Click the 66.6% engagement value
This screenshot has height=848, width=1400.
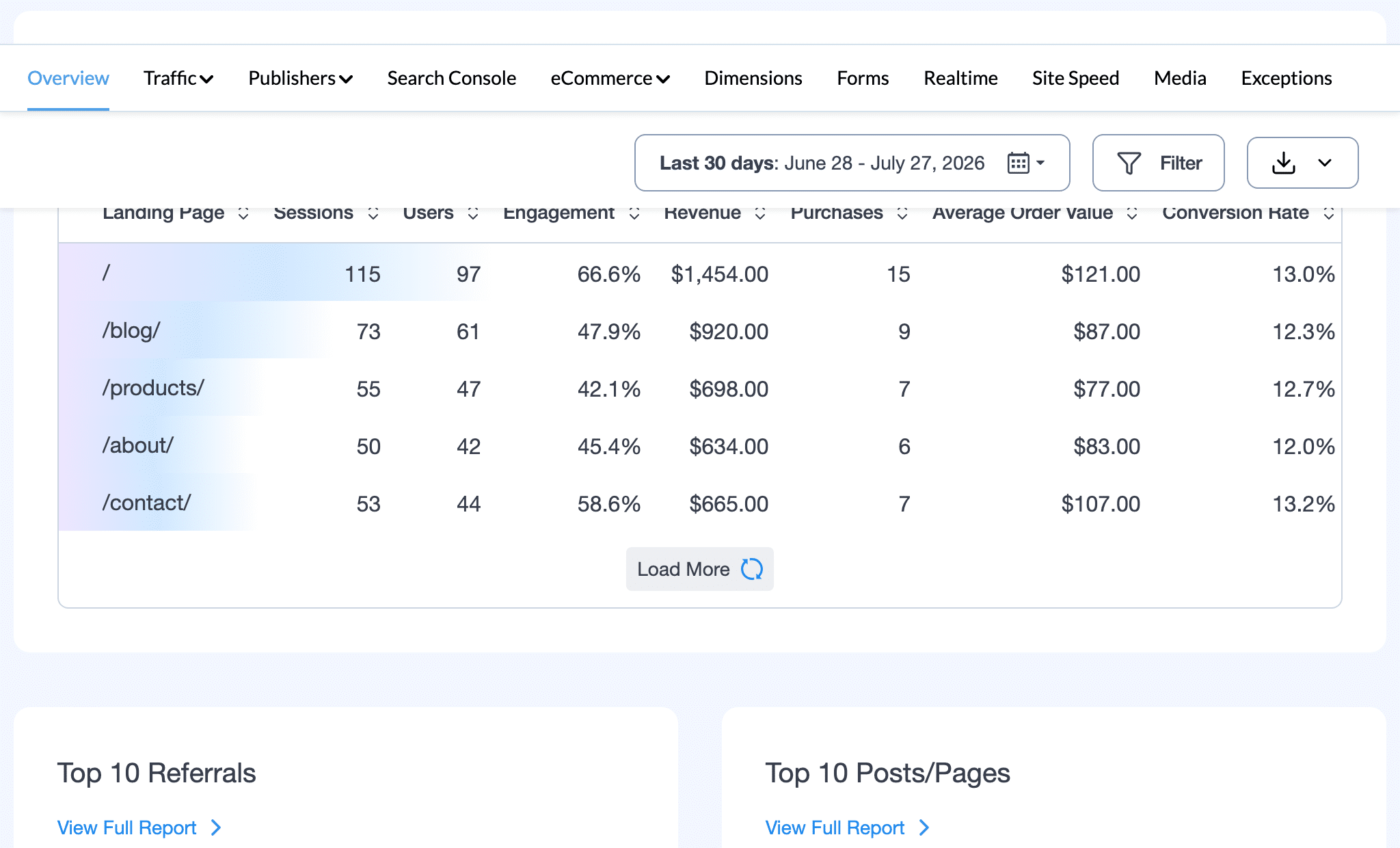(609, 274)
